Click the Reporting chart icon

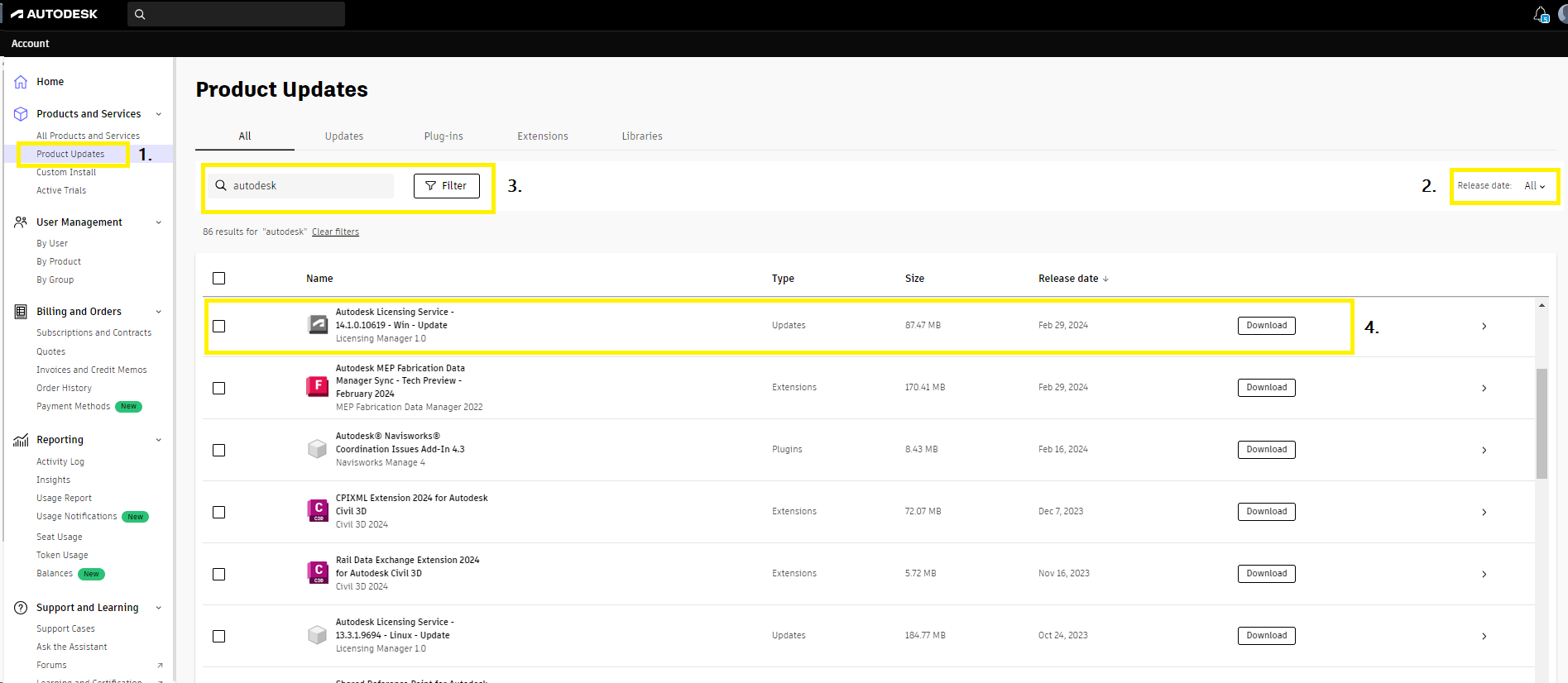tap(21, 440)
